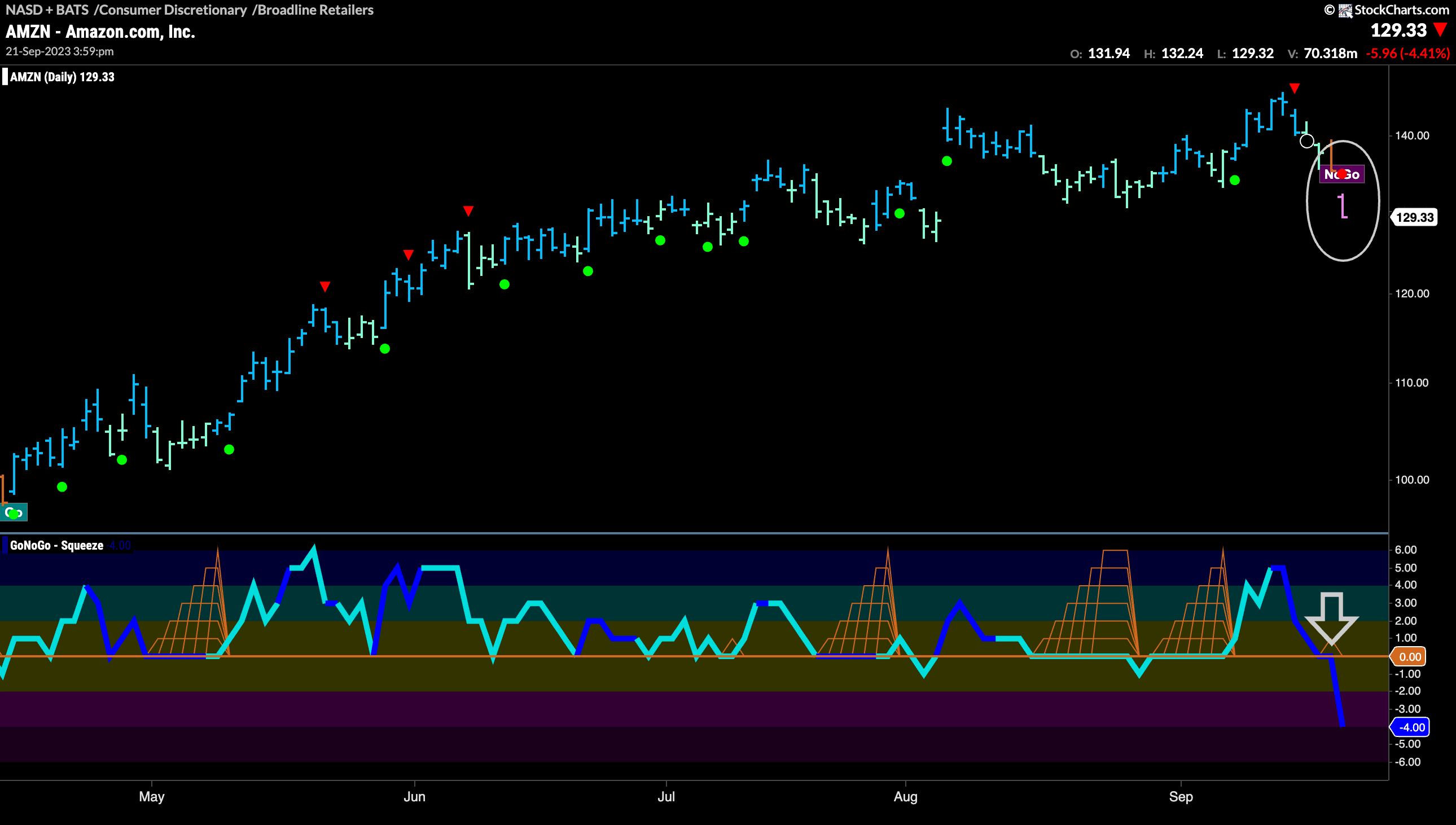Click the change value -5.96 (-4.41%)
Screen dimensions: 1456x825
(x=1408, y=53)
